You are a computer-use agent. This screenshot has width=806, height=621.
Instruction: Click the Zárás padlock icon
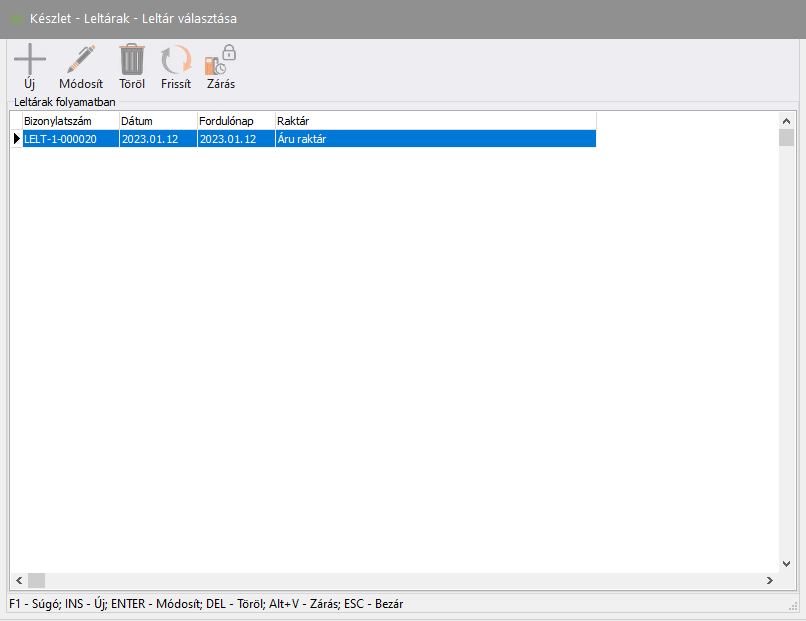[x=221, y=60]
